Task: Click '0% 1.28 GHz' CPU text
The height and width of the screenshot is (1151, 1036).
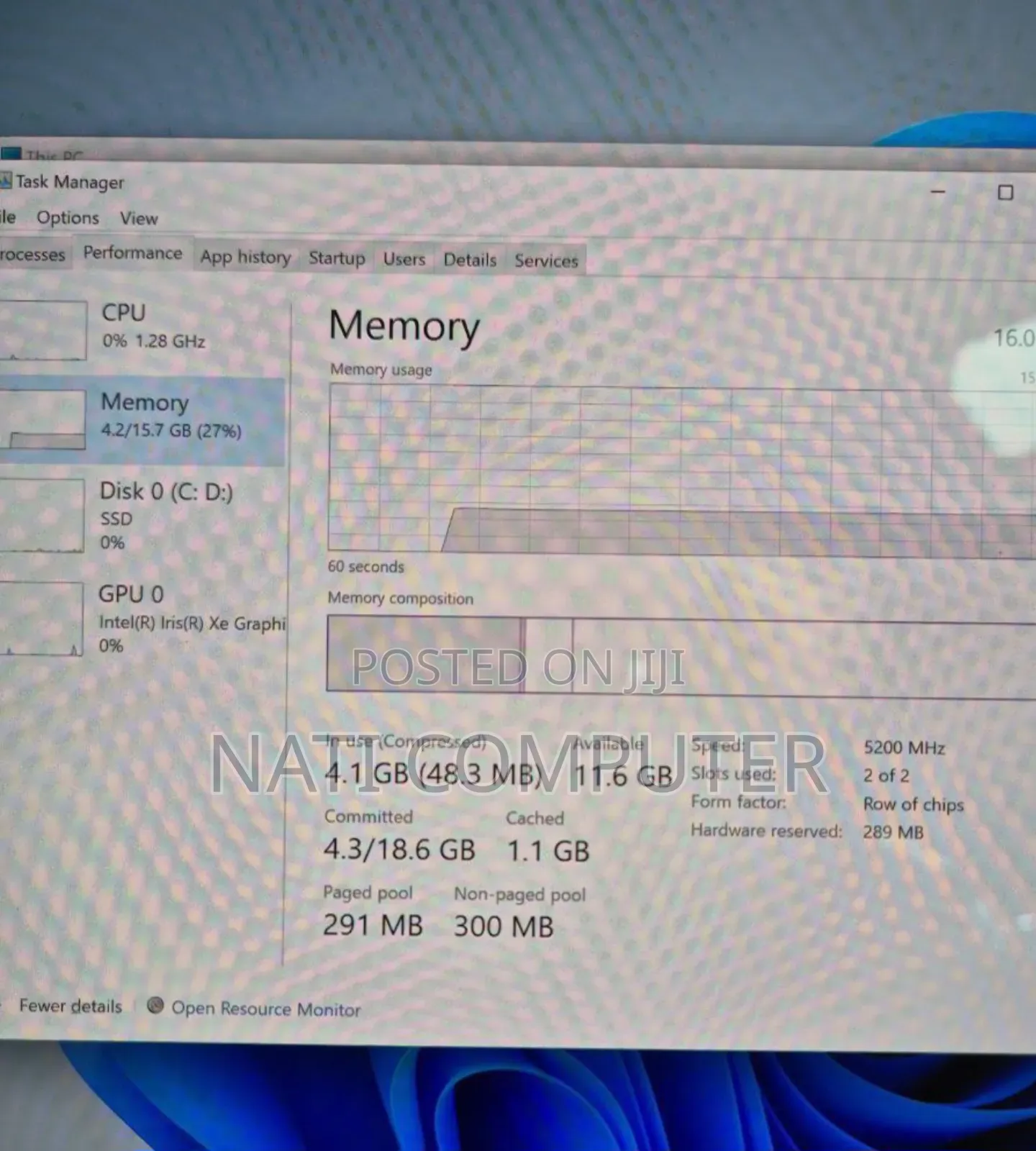Action: point(153,341)
